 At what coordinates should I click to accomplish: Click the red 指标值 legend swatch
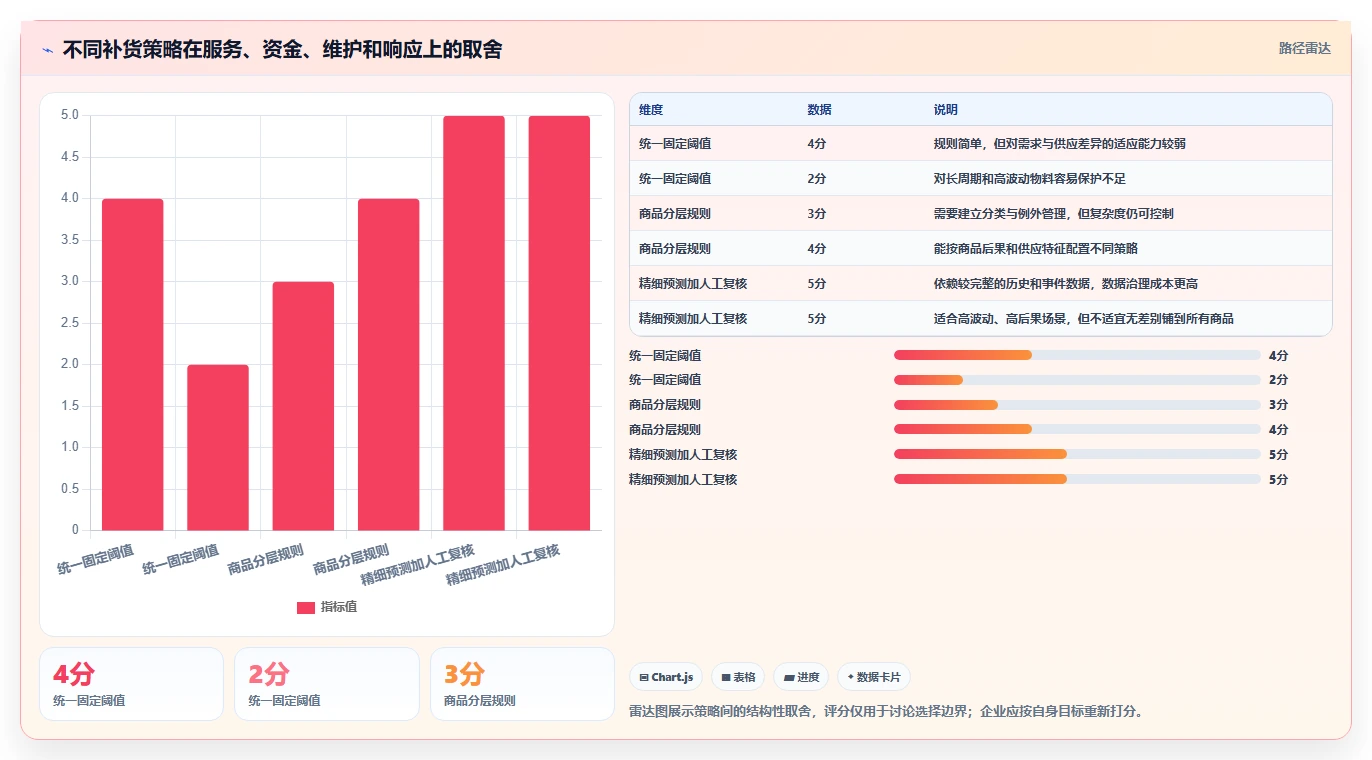pyautogui.click(x=306, y=607)
